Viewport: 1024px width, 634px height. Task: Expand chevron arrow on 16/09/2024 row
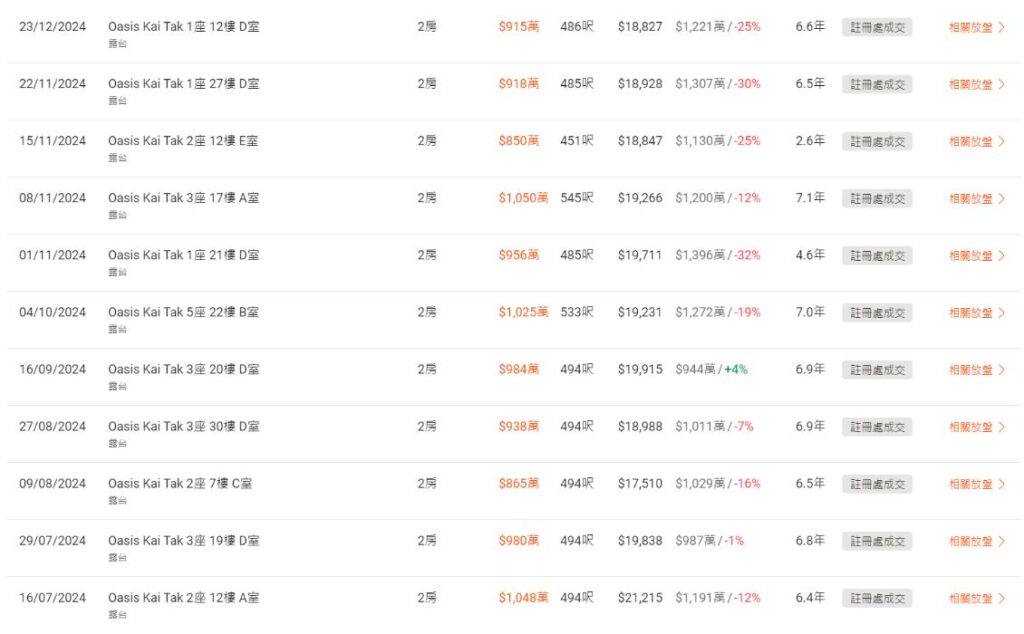pyautogui.click(x=1002, y=370)
